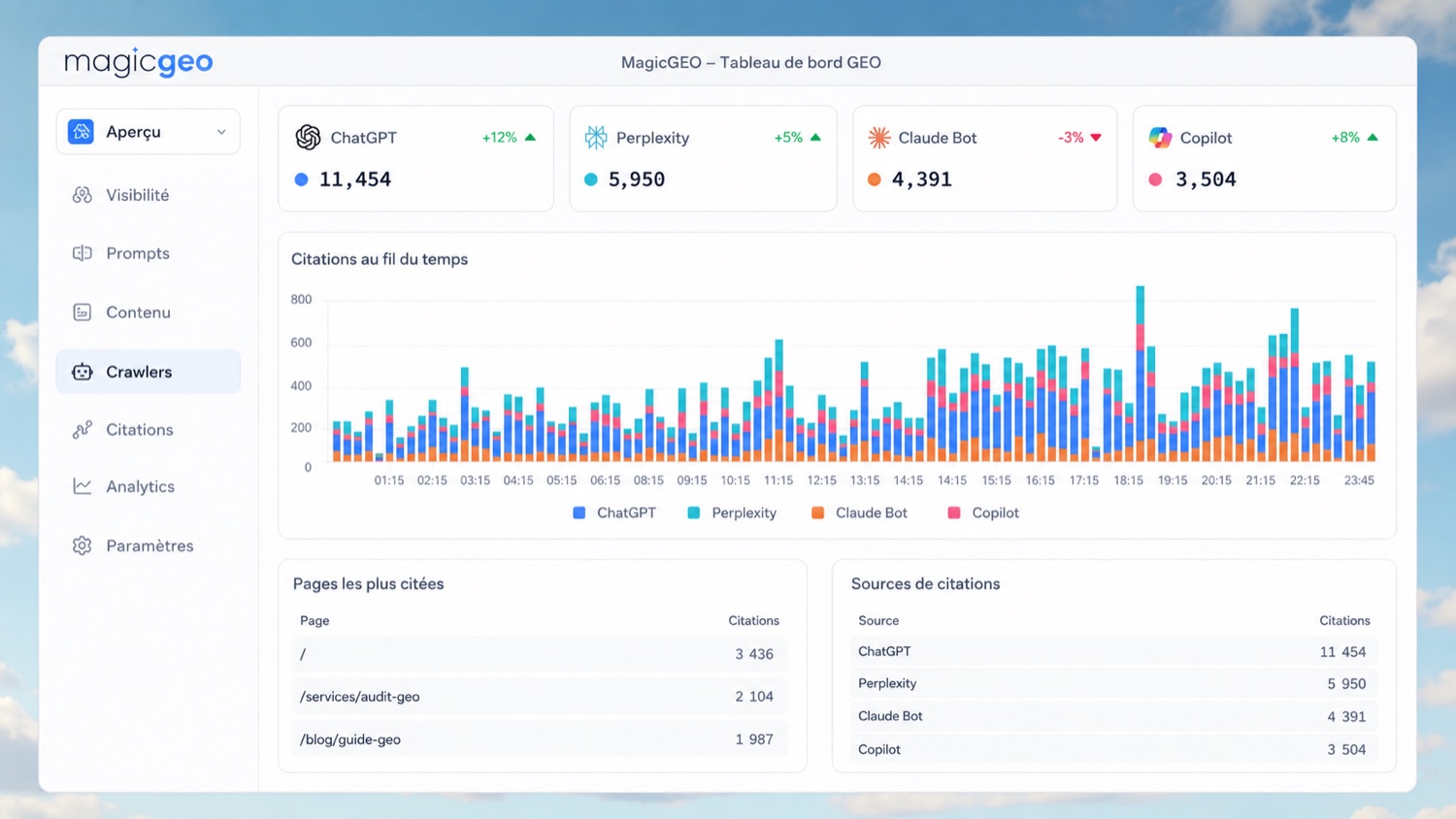Image resolution: width=1456 pixels, height=819 pixels.
Task: Click the Analytics chart icon
Action: 83,486
